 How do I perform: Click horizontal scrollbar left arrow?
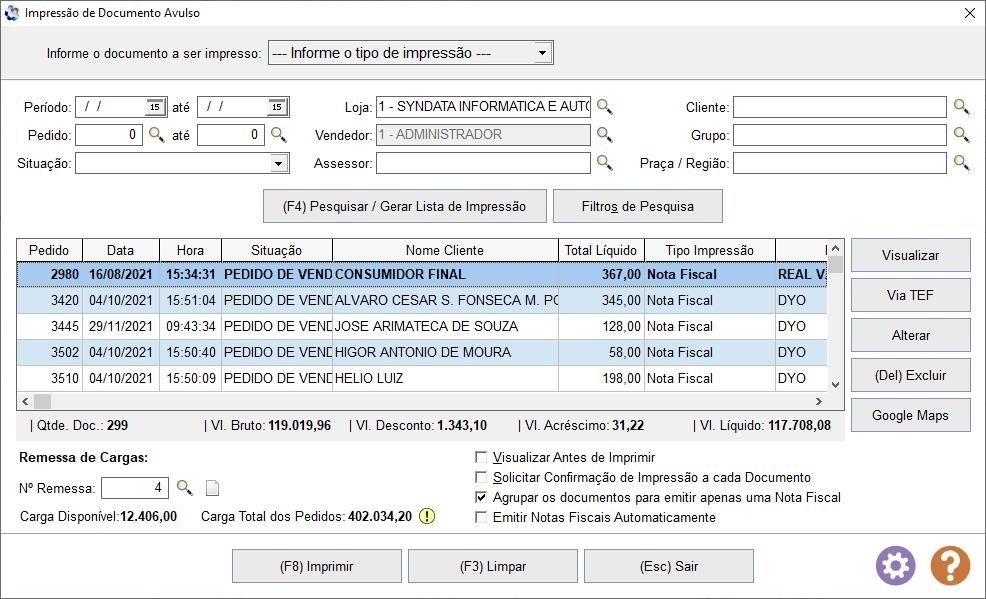click(25, 401)
